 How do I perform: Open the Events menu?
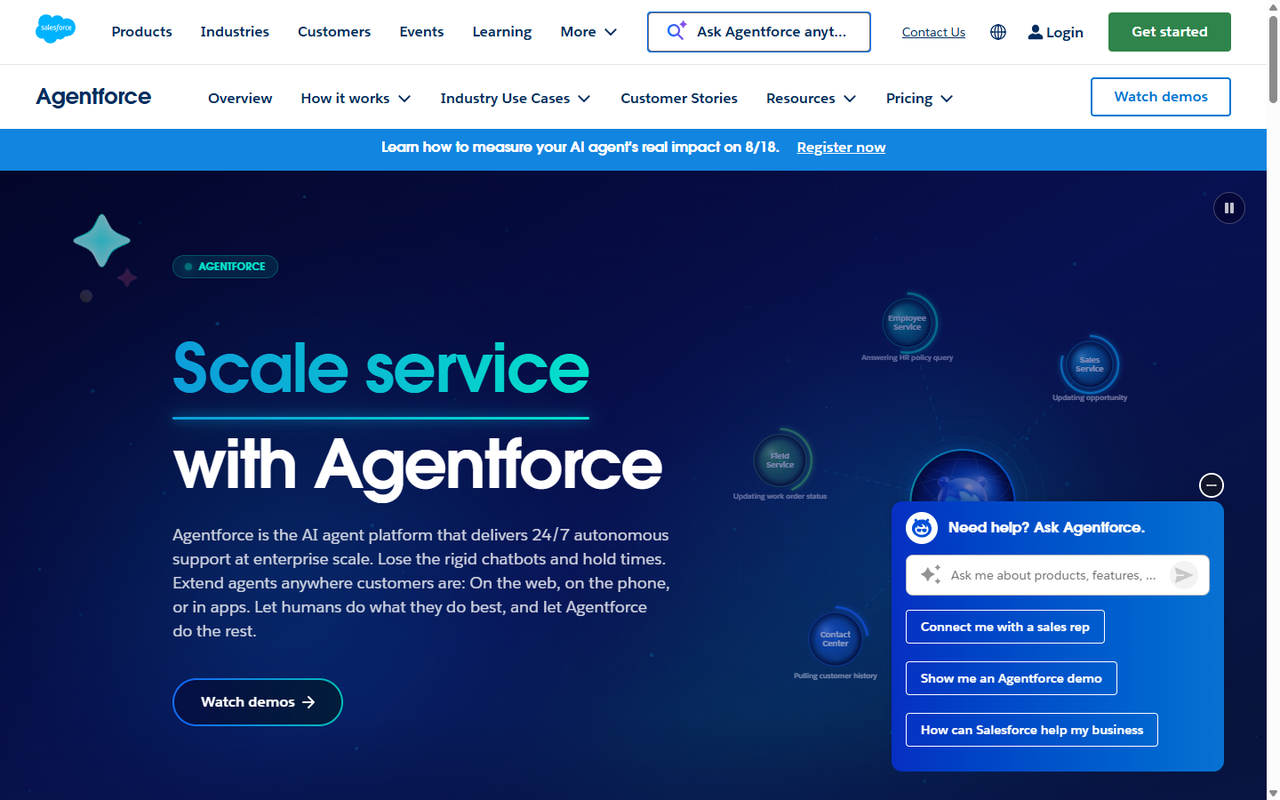click(x=422, y=32)
